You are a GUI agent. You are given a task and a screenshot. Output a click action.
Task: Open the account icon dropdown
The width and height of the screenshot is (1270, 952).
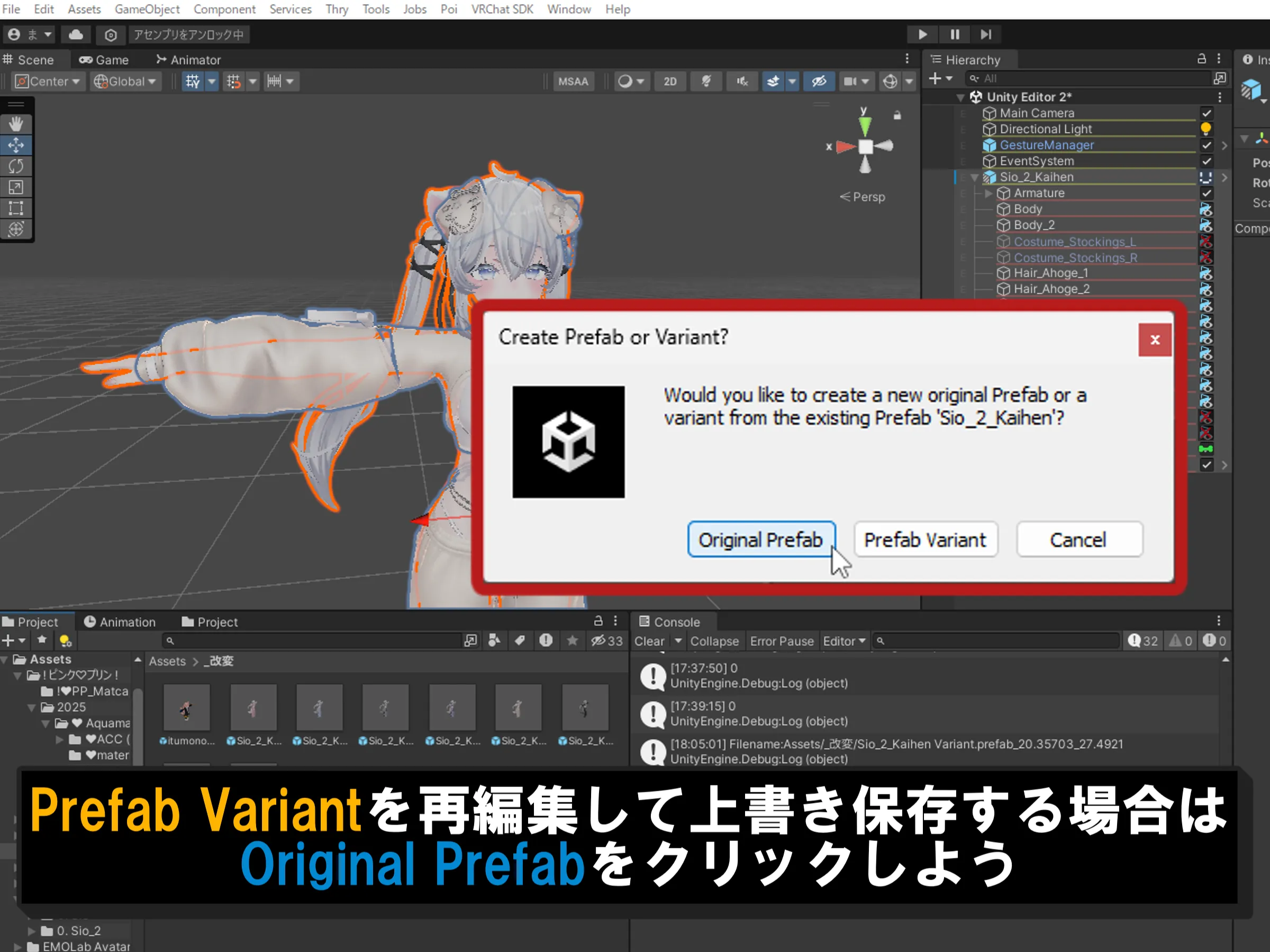pos(30,35)
